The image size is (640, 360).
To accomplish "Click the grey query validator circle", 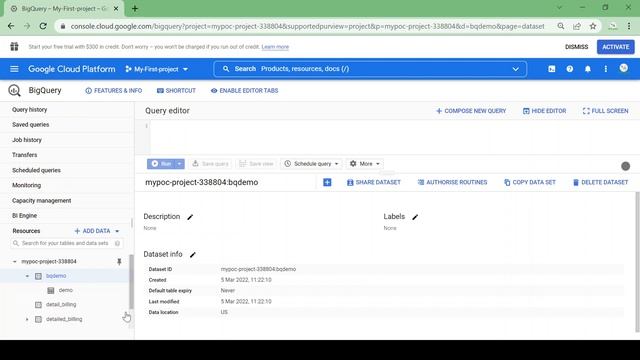I will coord(625,166).
